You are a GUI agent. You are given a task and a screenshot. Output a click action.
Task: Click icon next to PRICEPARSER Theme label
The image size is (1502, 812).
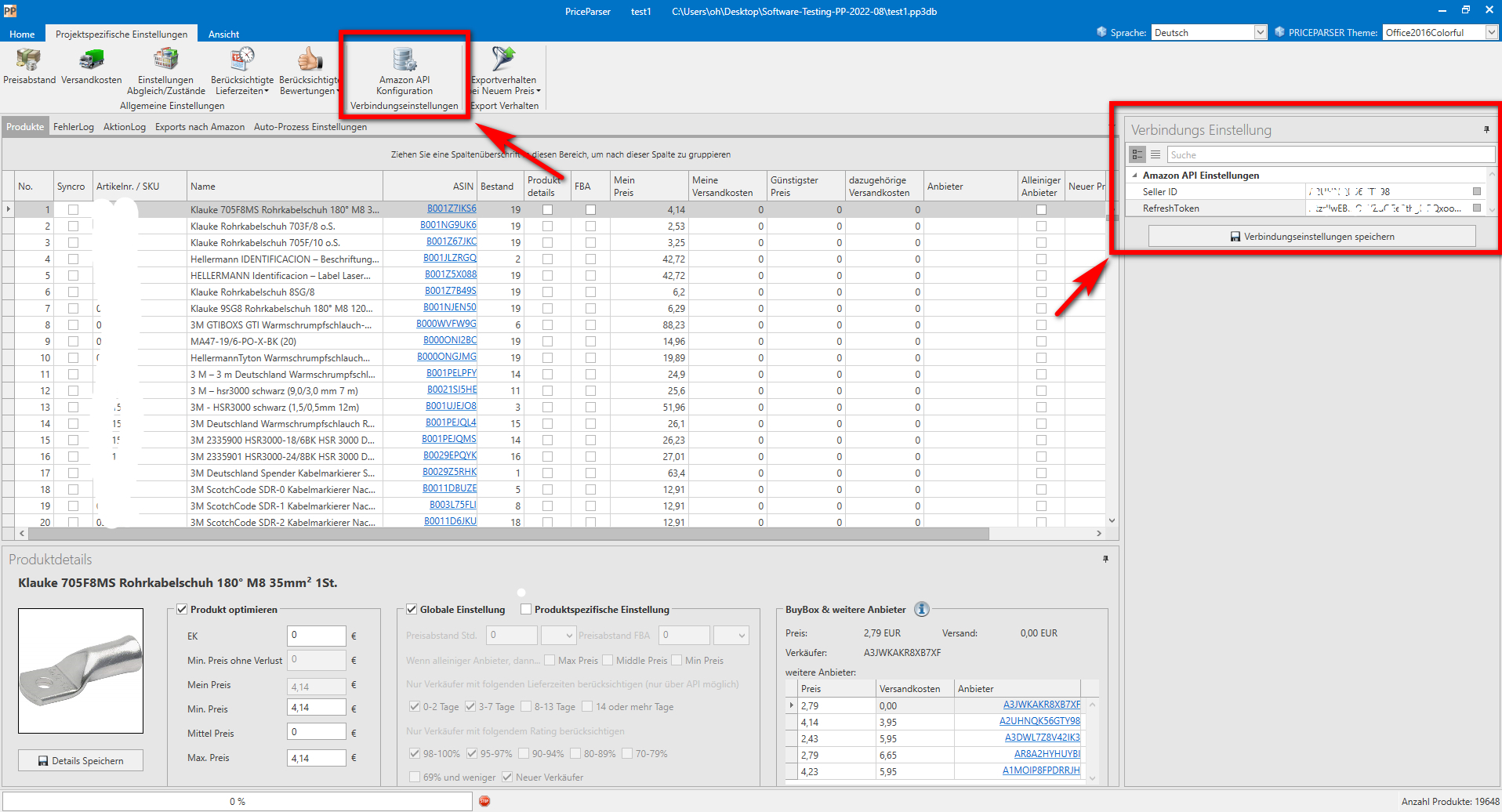coord(1279,32)
